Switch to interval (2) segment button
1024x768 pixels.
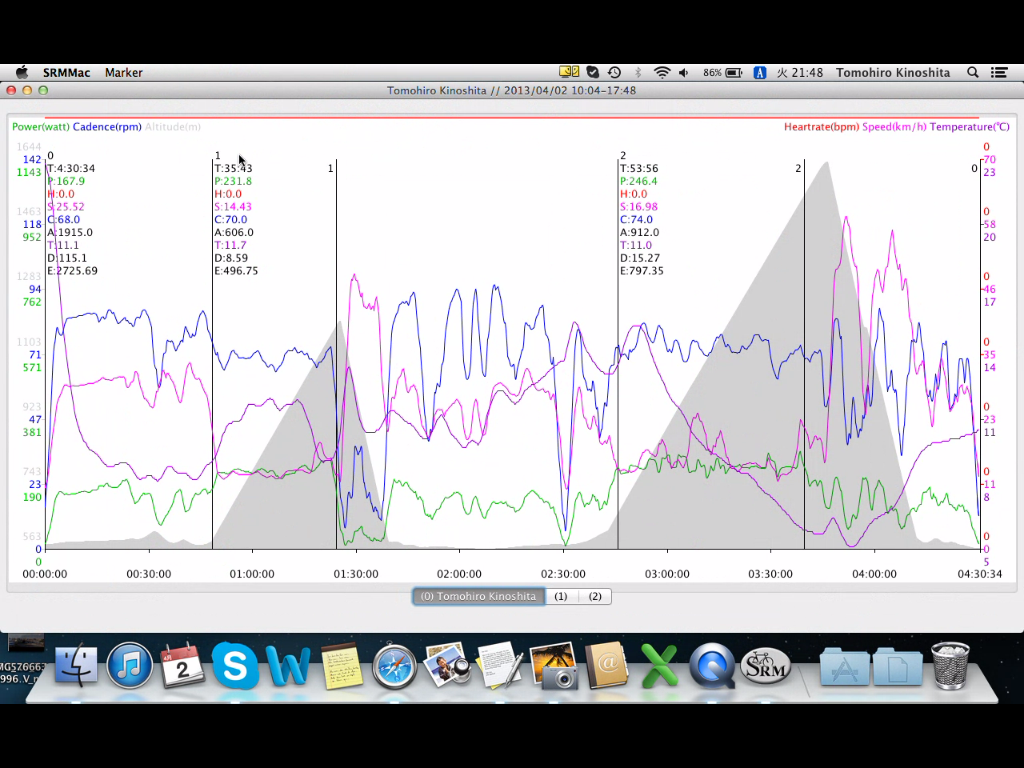(x=595, y=597)
